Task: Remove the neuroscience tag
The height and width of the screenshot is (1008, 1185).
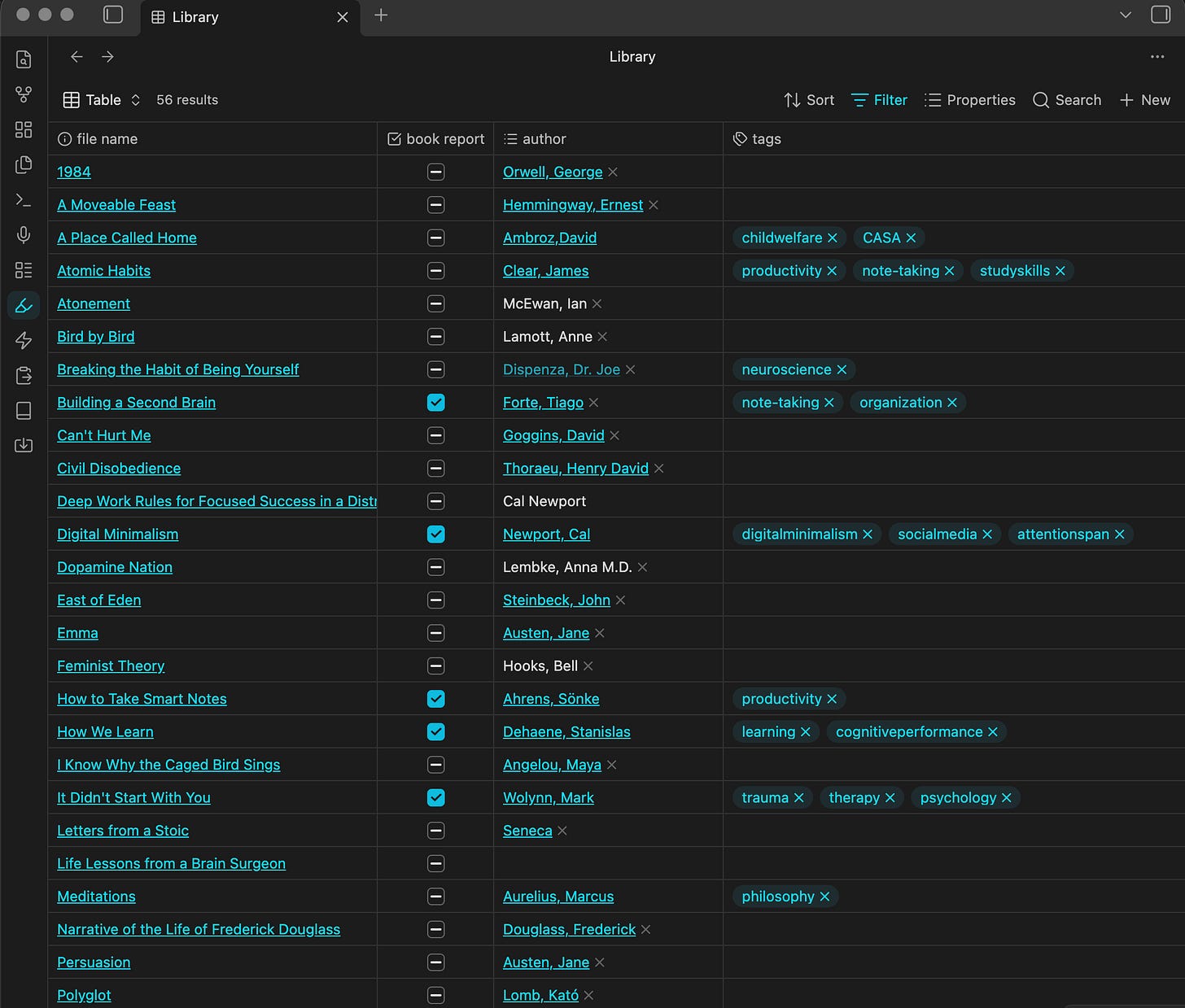Action: tap(842, 369)
